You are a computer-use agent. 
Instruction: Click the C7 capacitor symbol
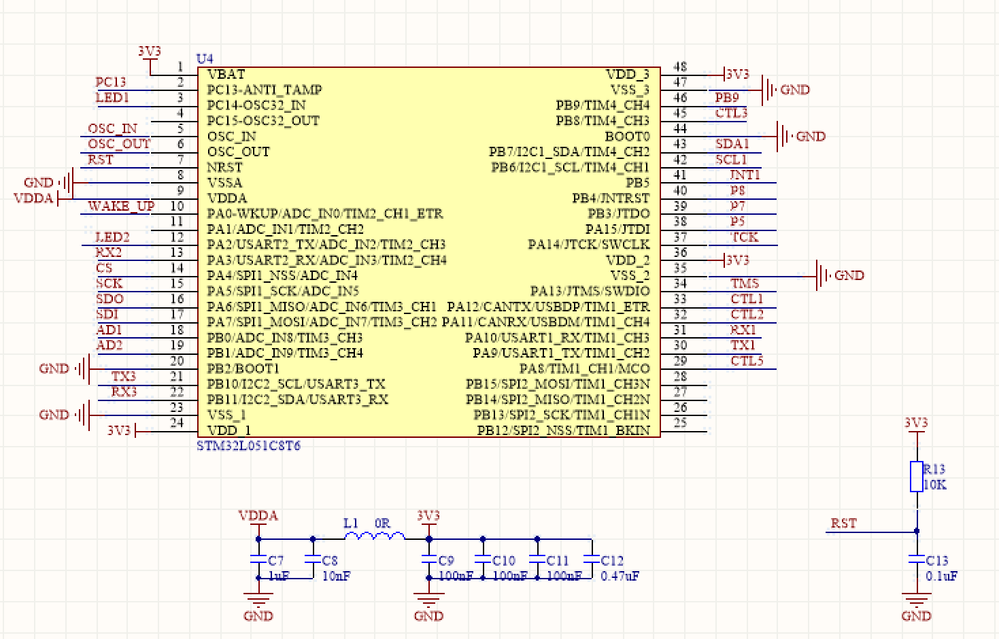258,559
